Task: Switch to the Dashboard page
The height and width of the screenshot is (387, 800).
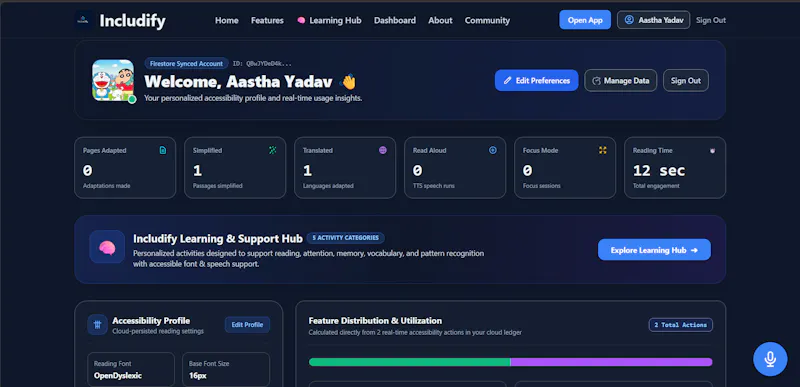Action: coord(395,20)
